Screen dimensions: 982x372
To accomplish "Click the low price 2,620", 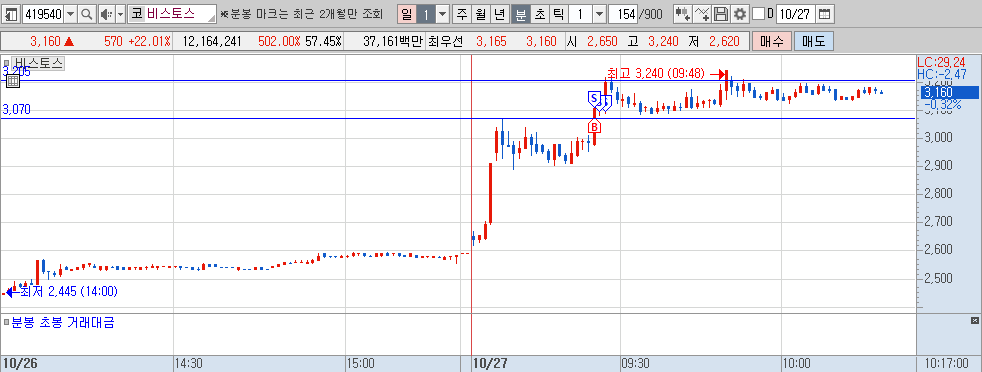I will pos(725,42).
